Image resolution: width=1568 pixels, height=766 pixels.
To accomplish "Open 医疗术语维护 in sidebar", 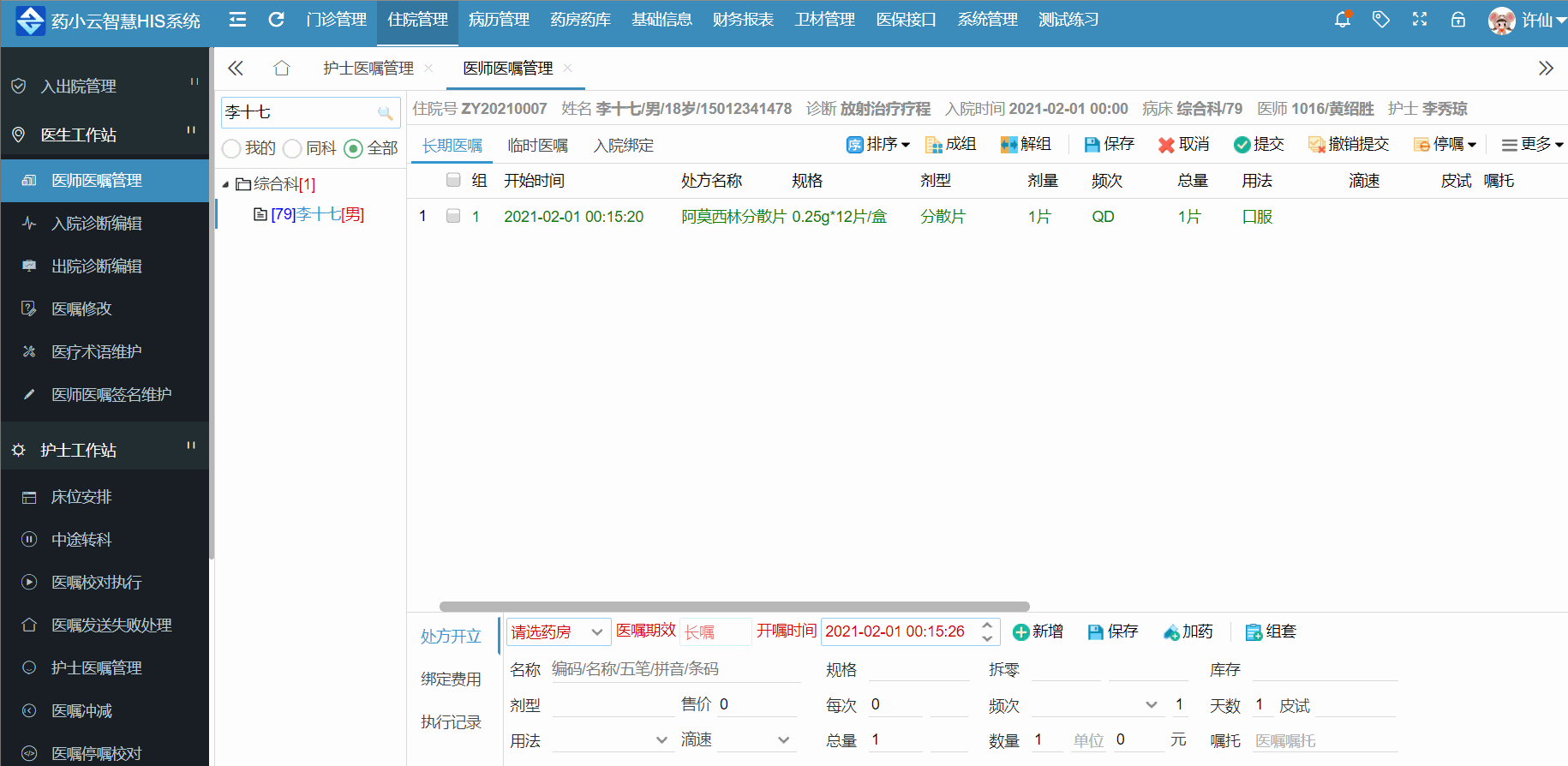I will [x=105, y=352].
